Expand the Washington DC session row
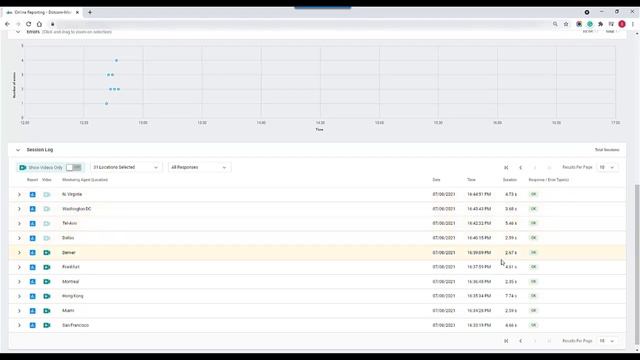Screen dimensions: 640x360 click(19, 209)
